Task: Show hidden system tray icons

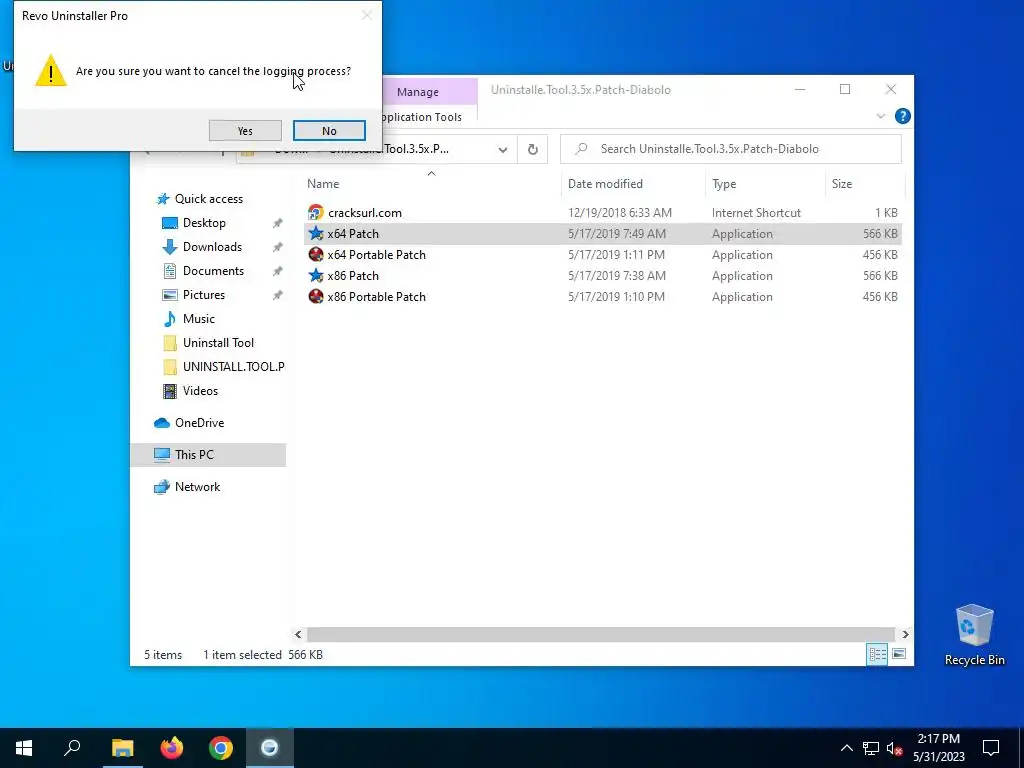Action: [846, 748]
